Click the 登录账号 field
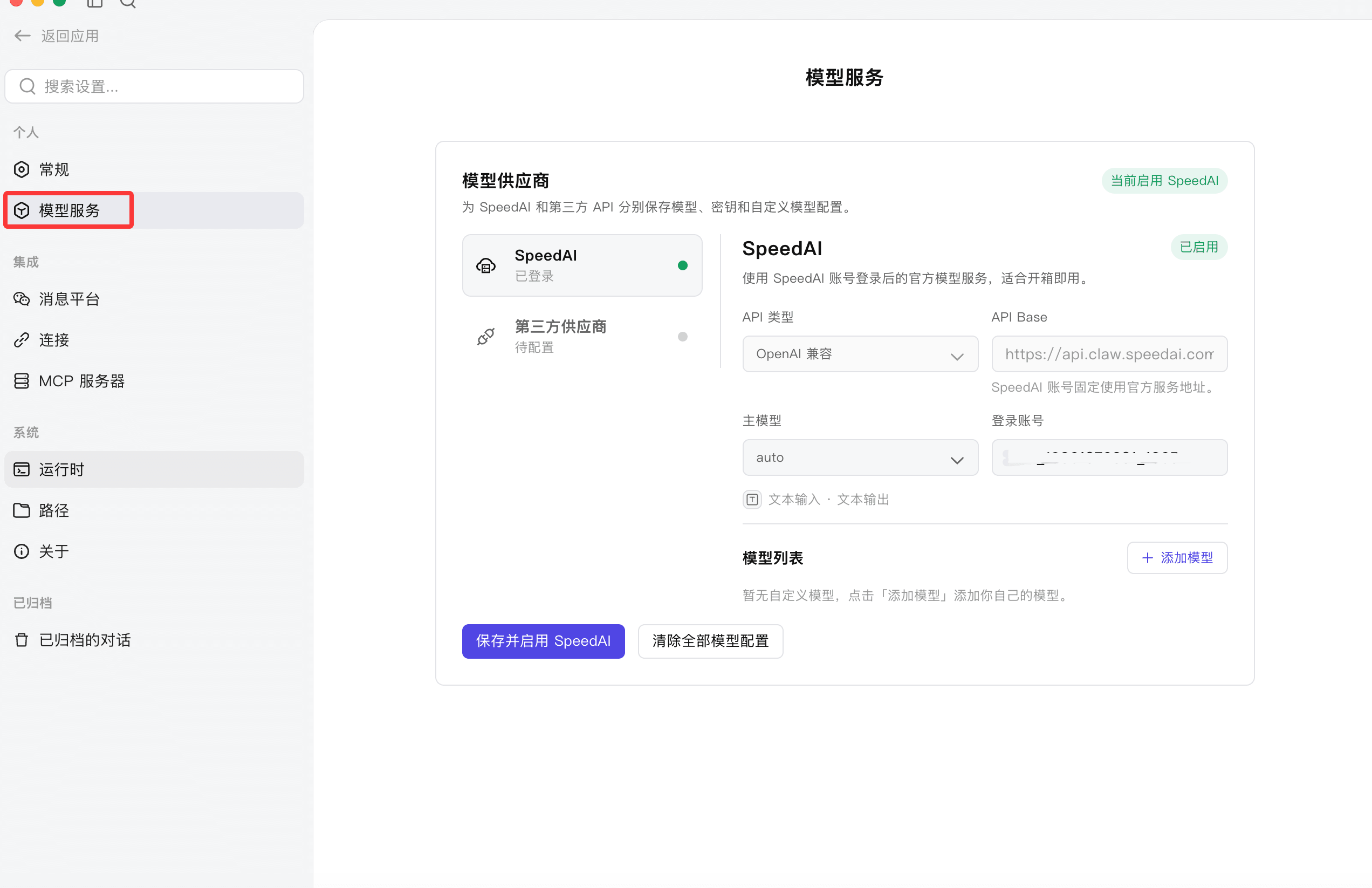The image size is (1372, 888). click(1109, 457)
